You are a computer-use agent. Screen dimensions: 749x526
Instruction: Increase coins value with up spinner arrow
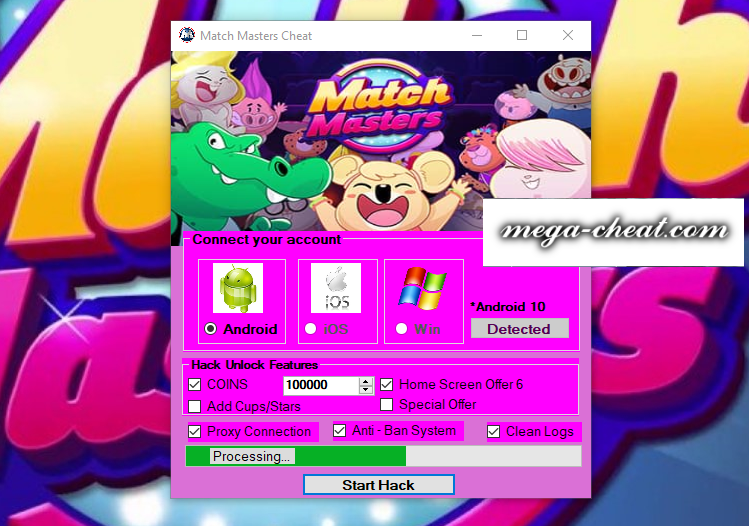click(366, 381)
